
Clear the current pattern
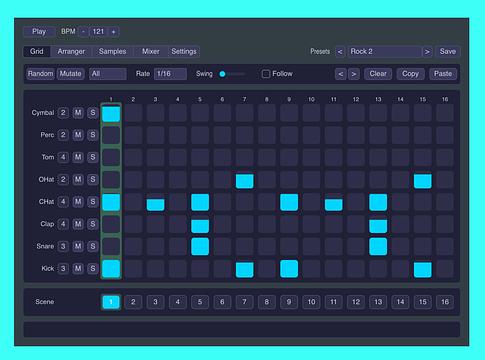click(x=378, y=74)
